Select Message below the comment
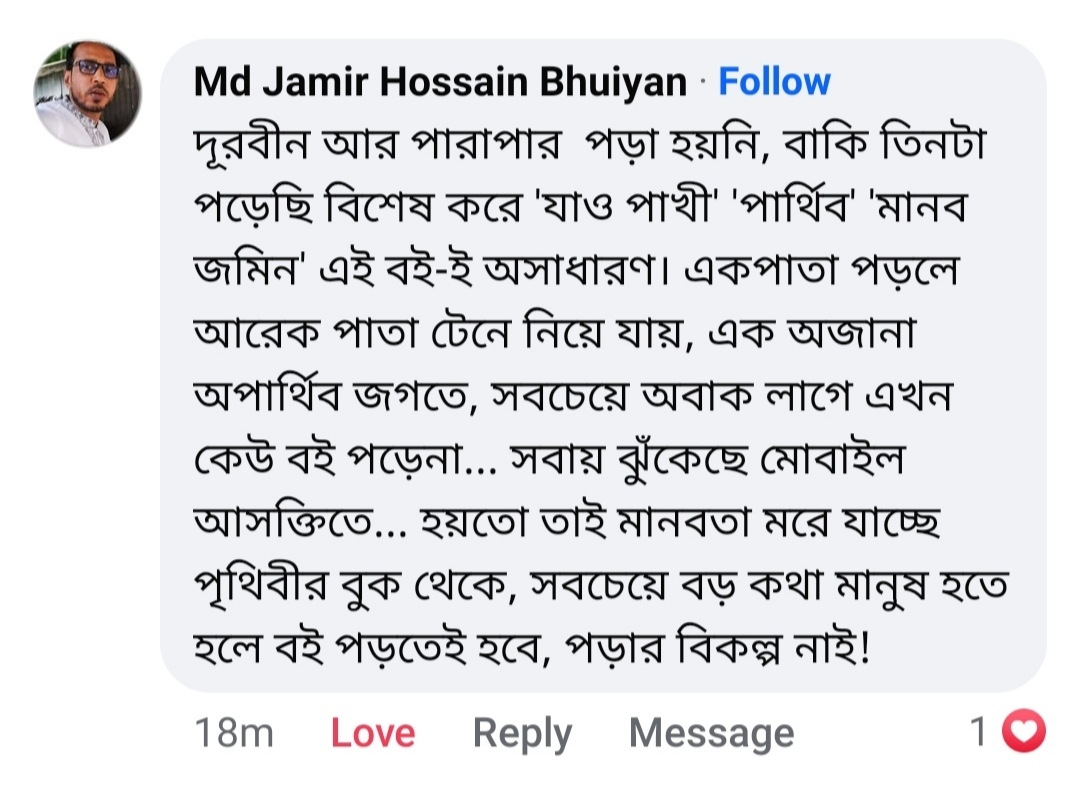The image size is (1080, 797). (711, 734)
